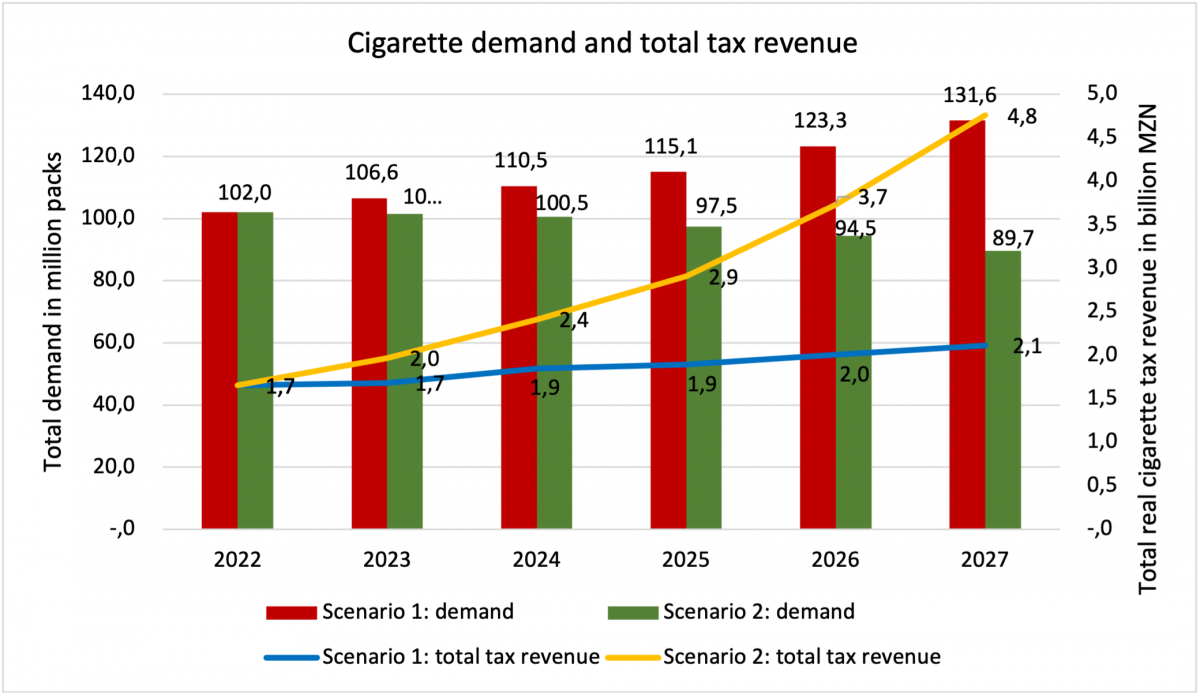Click the red 2022 Scenario 1 bar

[219, 370]
